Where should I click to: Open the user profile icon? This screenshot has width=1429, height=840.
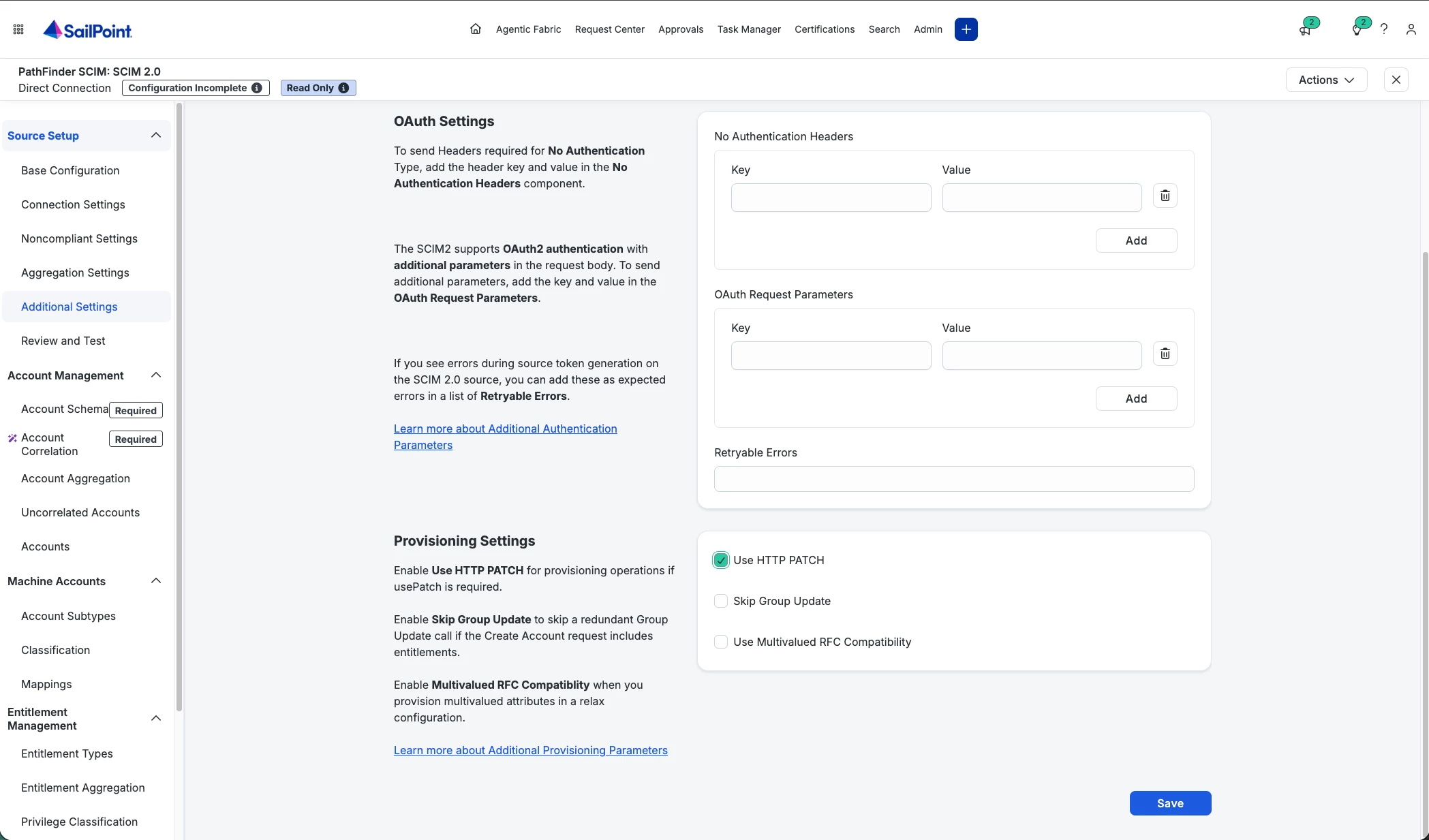(1411, 29)
